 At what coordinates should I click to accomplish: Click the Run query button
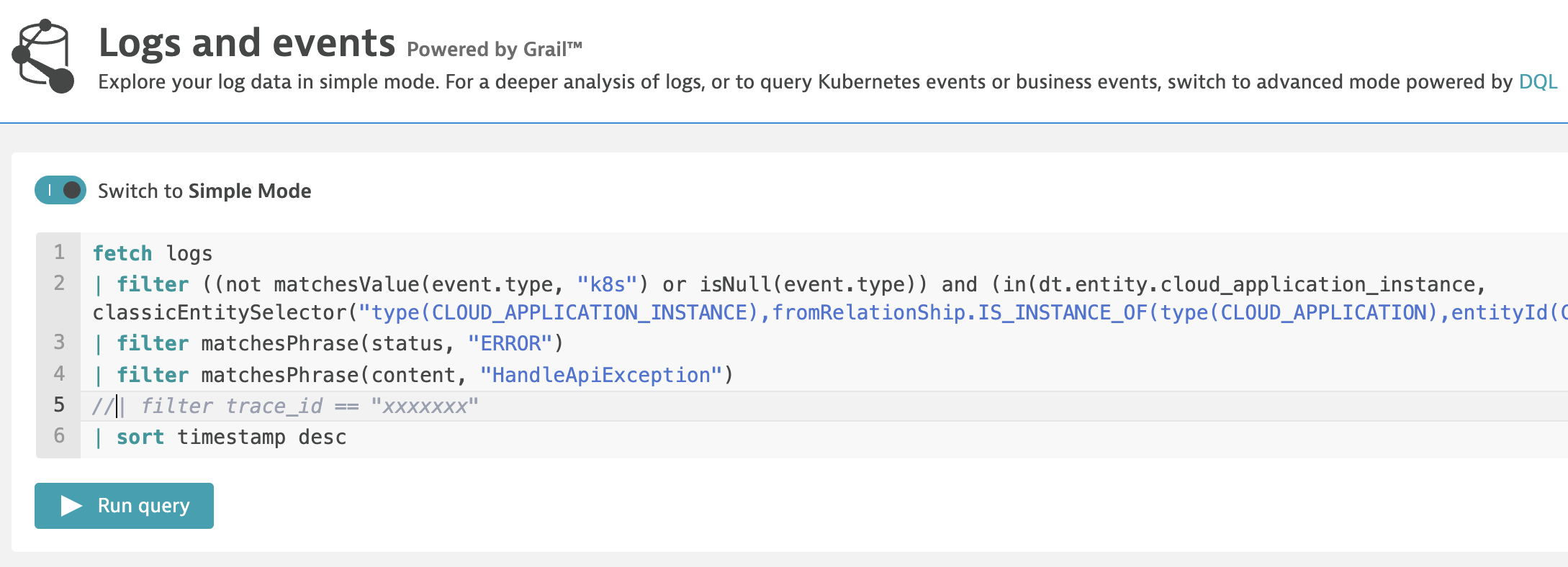[x=124, y=506]
